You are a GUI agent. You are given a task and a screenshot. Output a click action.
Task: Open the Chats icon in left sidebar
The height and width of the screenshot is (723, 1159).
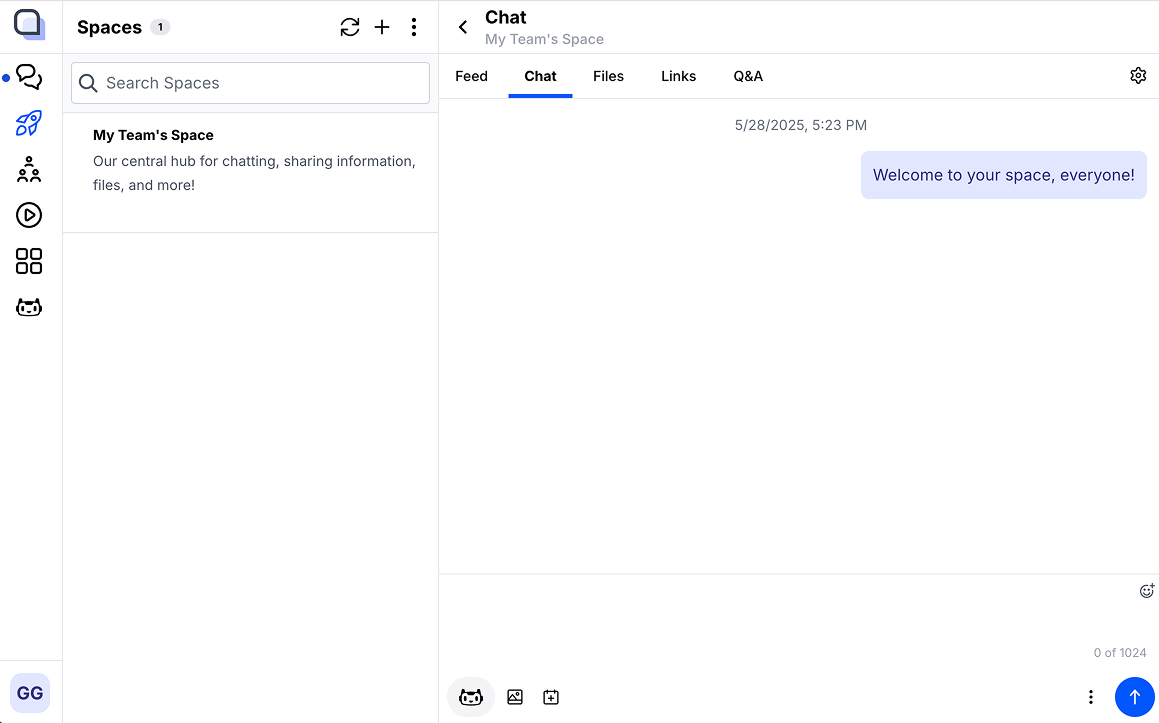(29, 77)
